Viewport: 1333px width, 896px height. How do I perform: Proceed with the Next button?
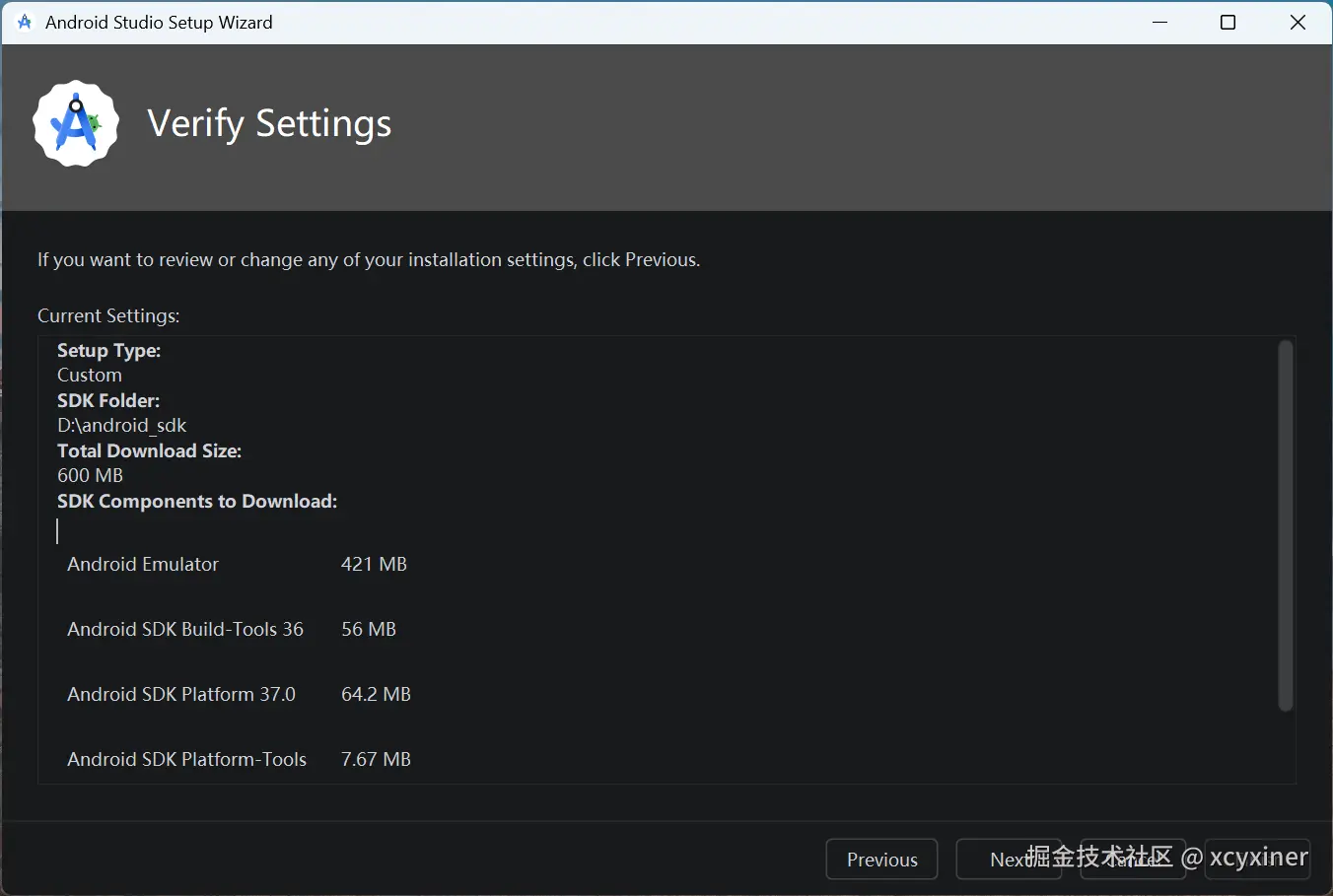1009,860
